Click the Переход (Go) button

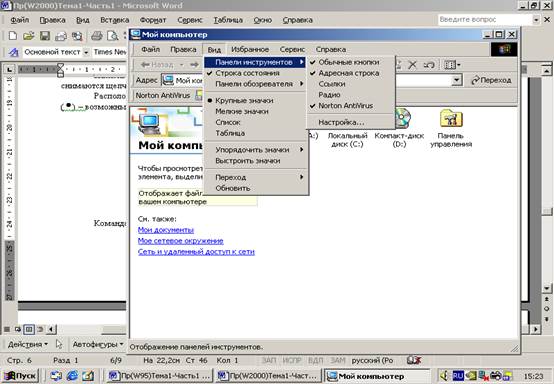click(x=491, y=80)
